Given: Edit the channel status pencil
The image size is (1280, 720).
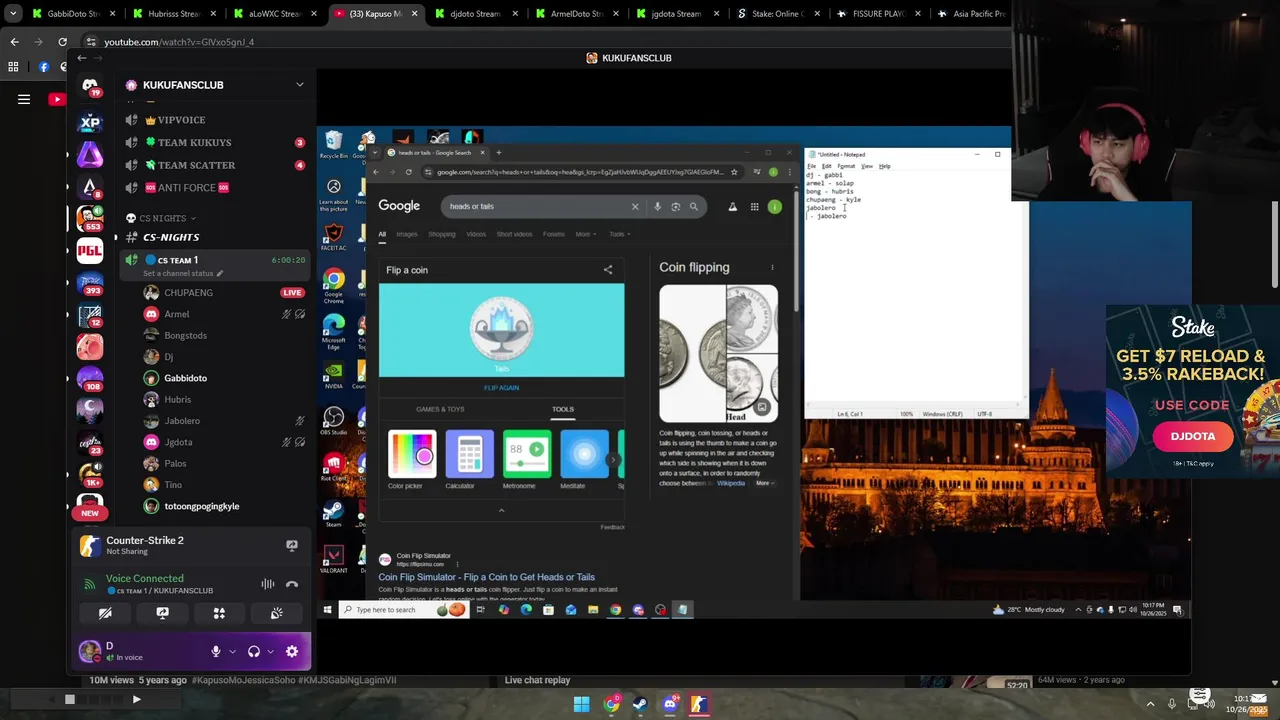Looking at the screenshot, I should tap(219, 274).
